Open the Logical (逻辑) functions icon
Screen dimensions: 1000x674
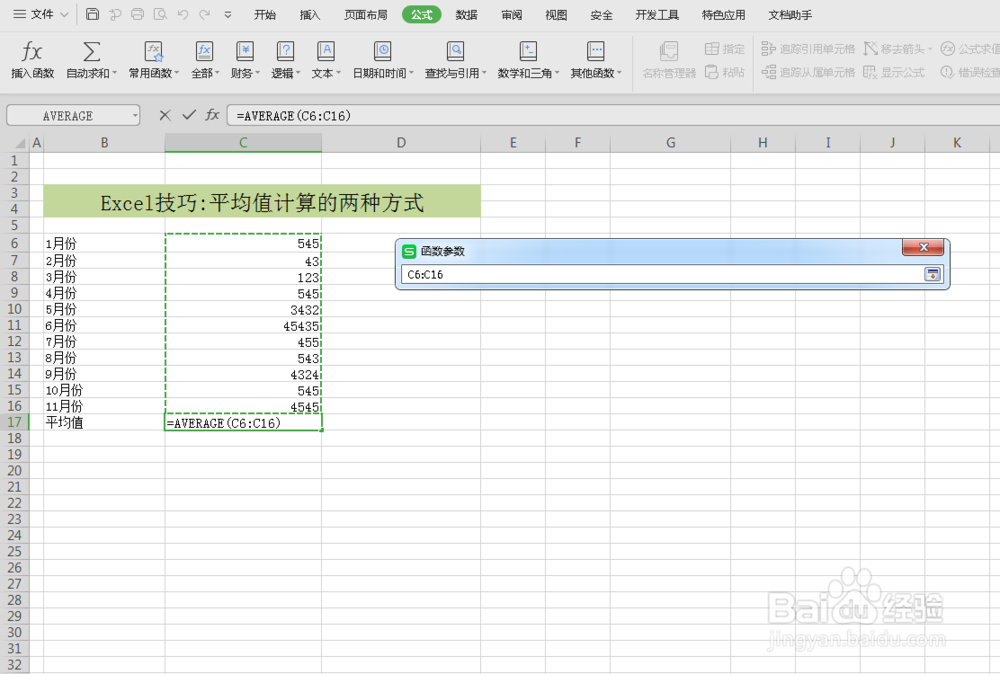pos(285,51)
